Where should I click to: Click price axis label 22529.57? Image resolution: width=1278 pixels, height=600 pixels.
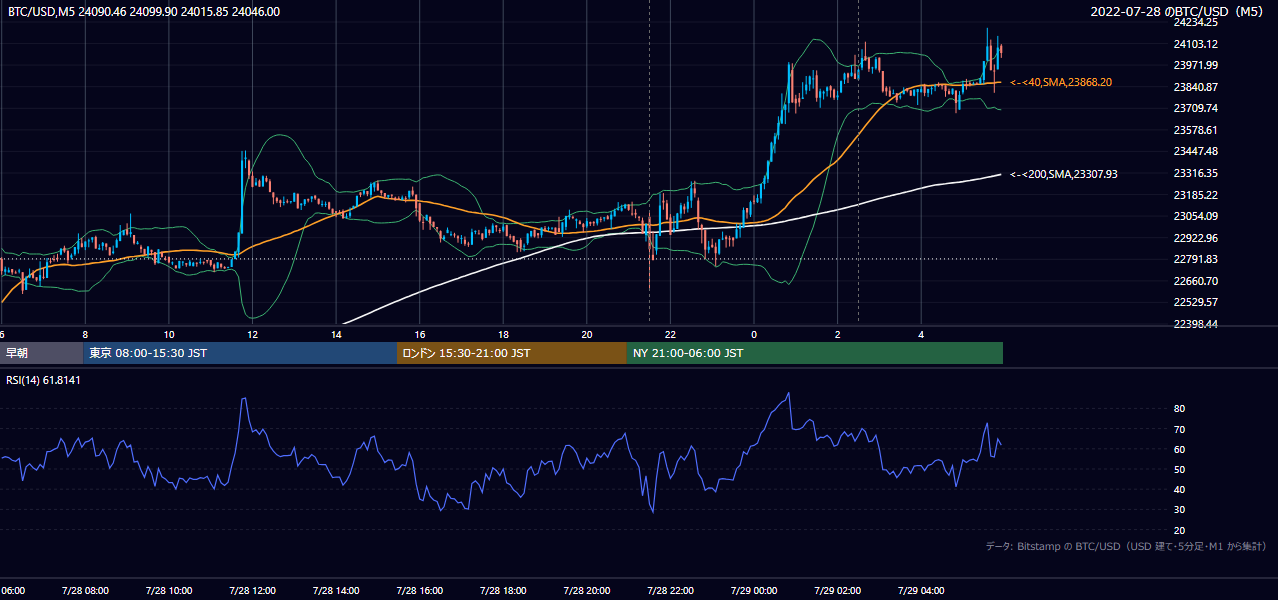pos(1195,302)
